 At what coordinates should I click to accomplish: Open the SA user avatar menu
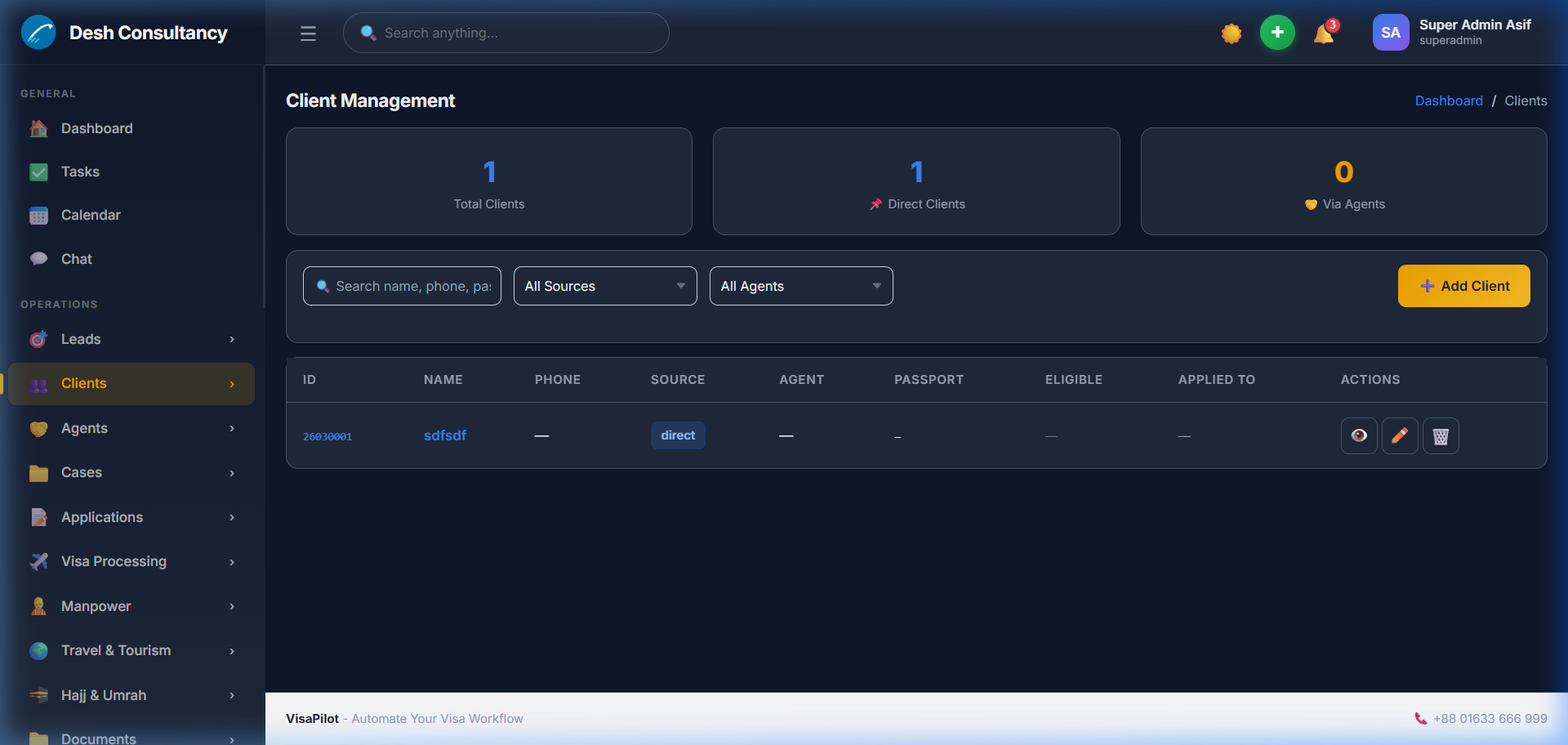point(1391,33)
